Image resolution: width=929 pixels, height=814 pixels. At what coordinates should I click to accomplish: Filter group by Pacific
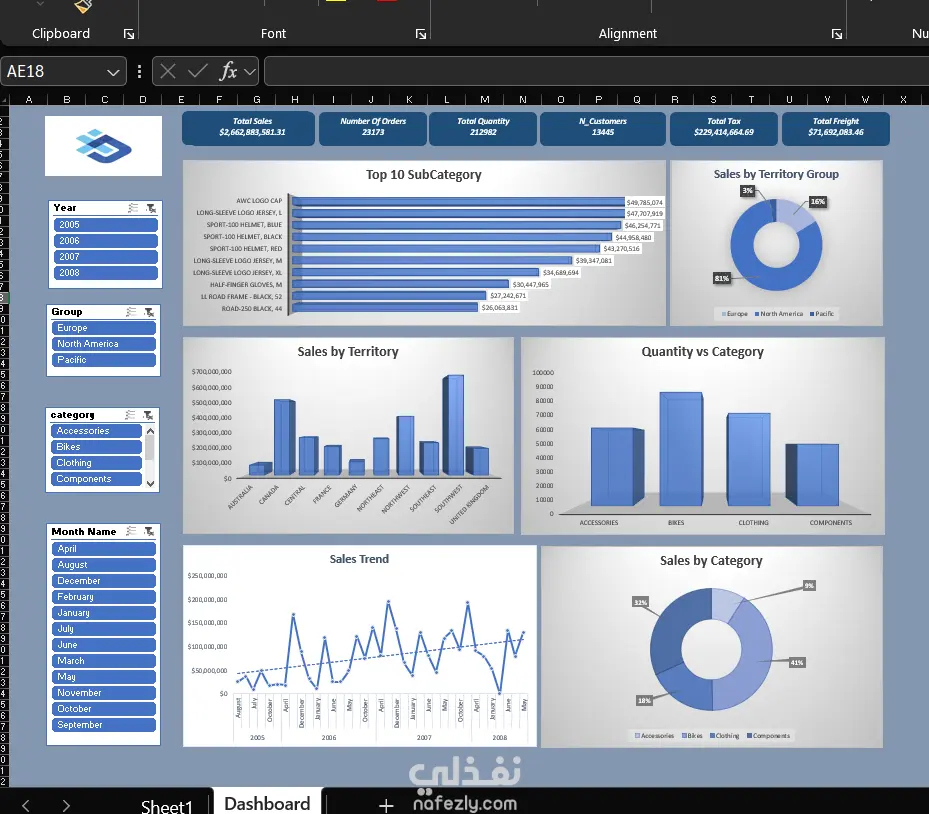pos(104,360)
